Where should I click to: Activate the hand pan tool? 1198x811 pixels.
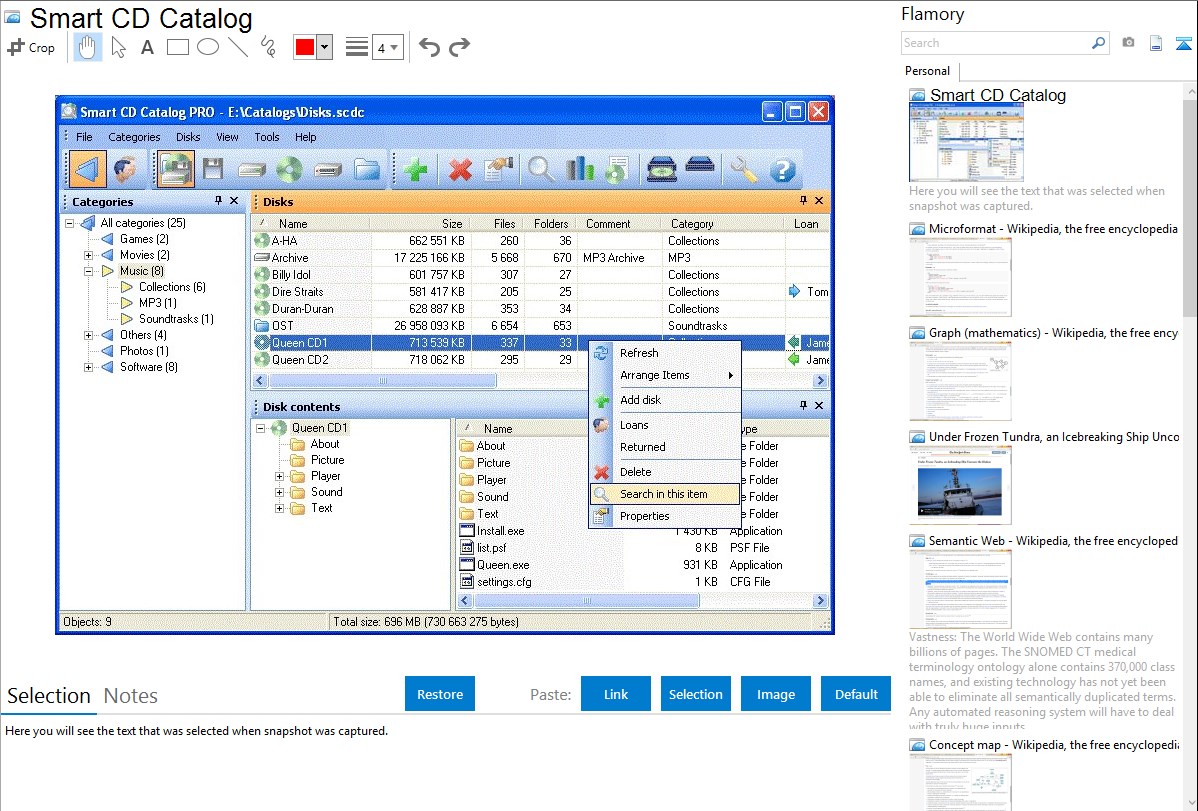(87, 47)
